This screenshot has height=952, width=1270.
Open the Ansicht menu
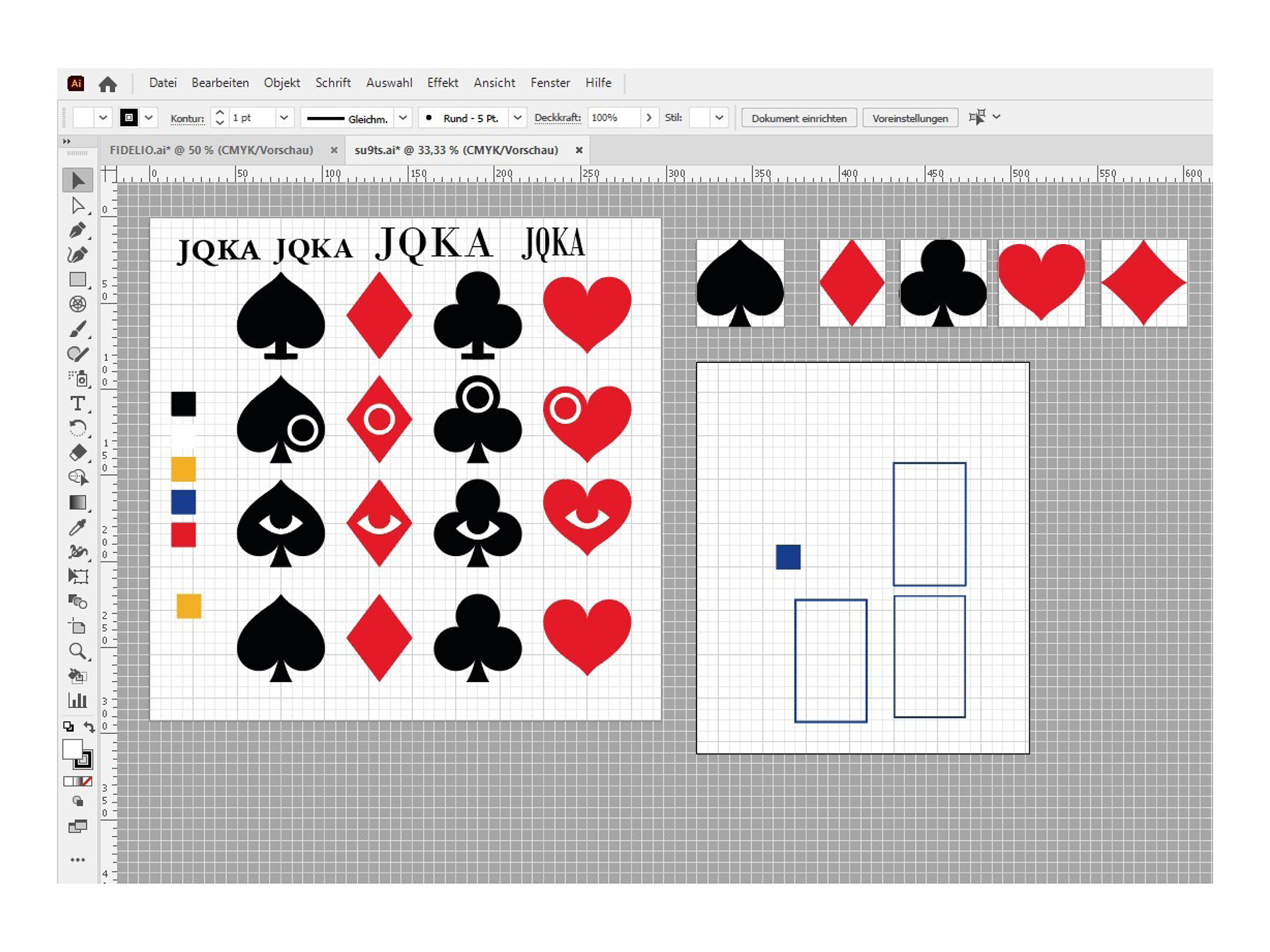(494, 83)
